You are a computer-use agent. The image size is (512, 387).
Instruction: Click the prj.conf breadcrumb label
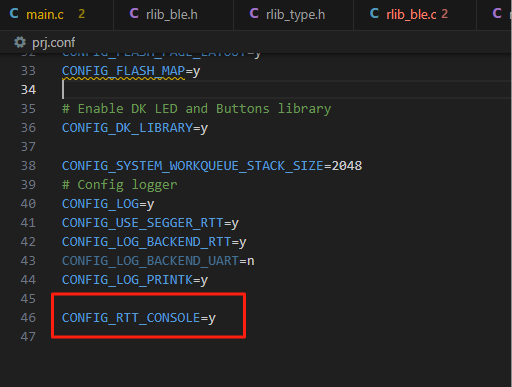53,43
